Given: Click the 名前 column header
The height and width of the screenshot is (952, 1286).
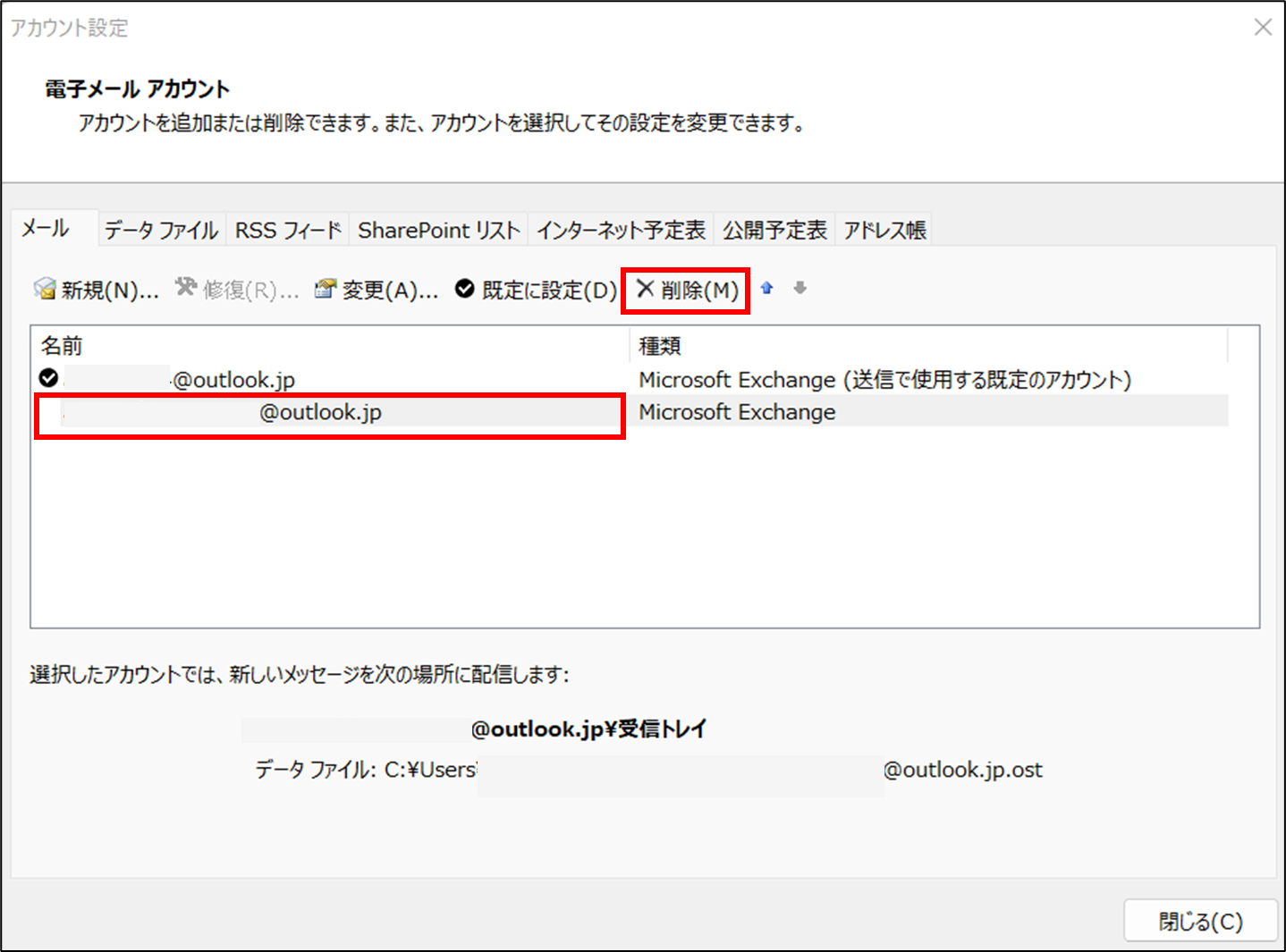Looking at the screenshot, I should 62,346.
